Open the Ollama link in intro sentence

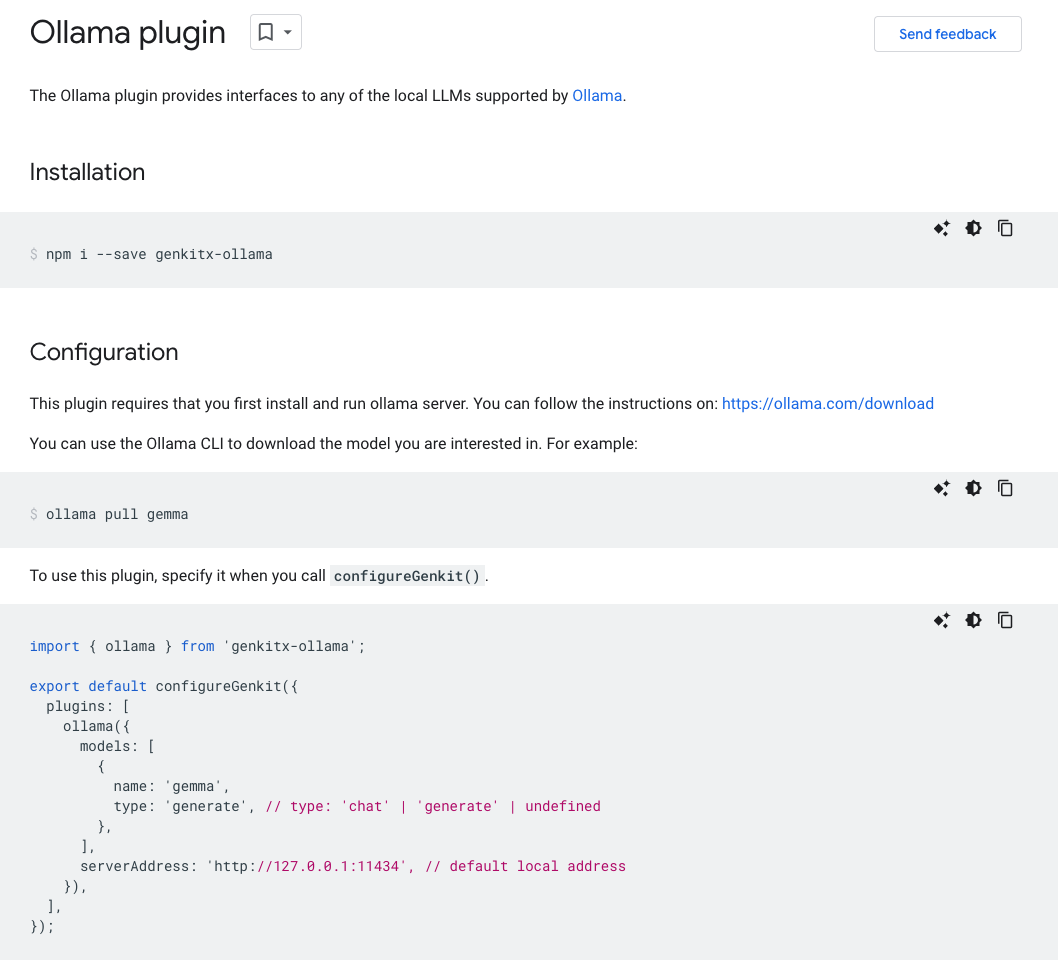pos(597,96)
